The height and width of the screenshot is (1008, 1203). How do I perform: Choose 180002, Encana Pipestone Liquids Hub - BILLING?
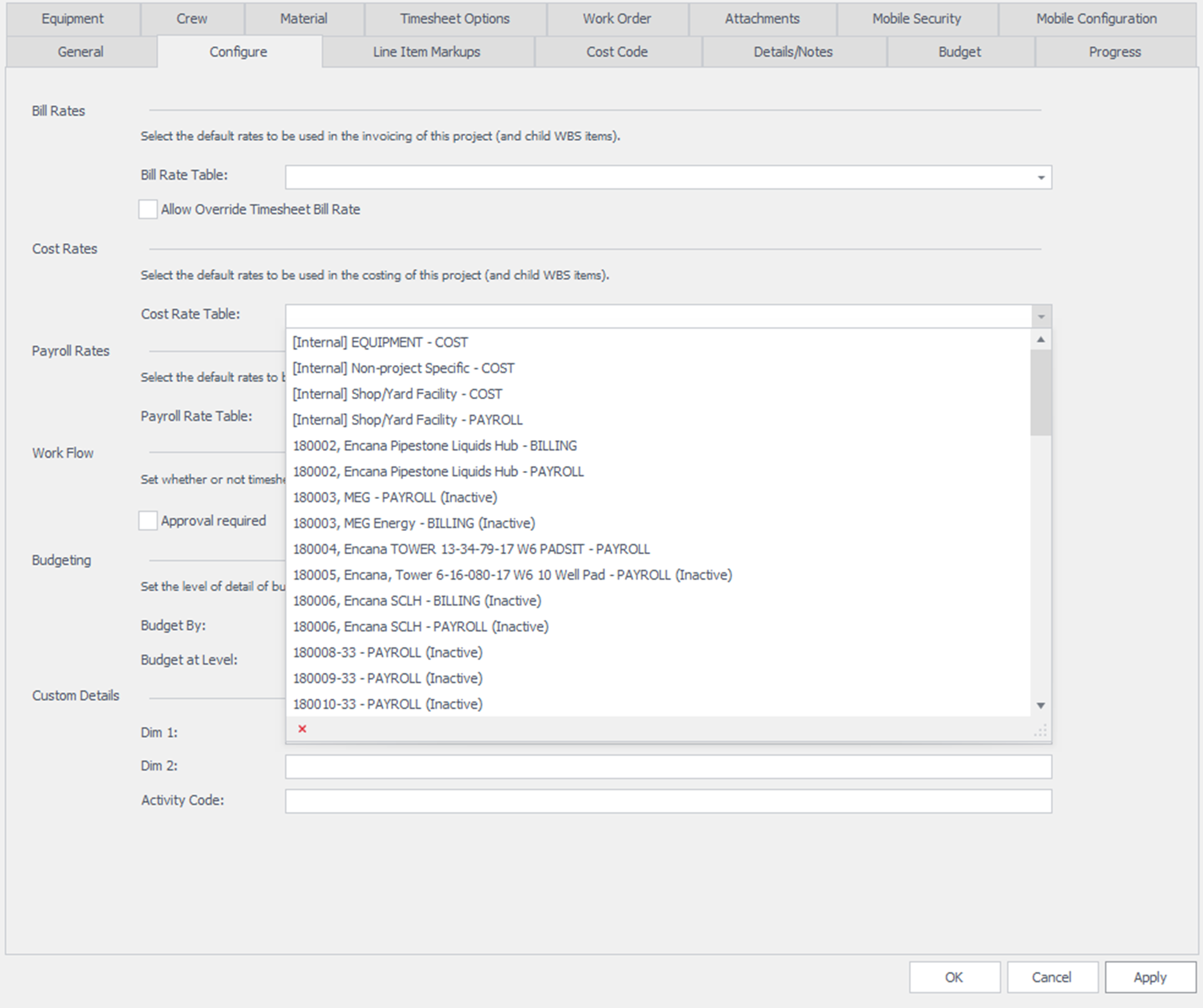pos(435,446)
